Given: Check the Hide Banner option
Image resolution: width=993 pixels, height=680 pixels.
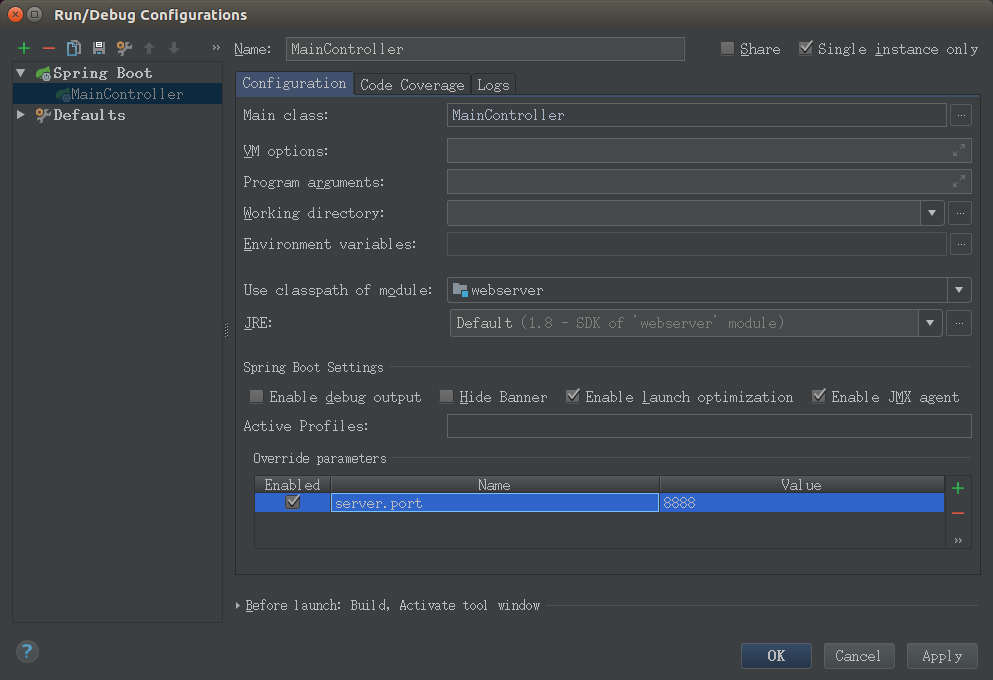Looking at the screenshot, I should 446,396.
